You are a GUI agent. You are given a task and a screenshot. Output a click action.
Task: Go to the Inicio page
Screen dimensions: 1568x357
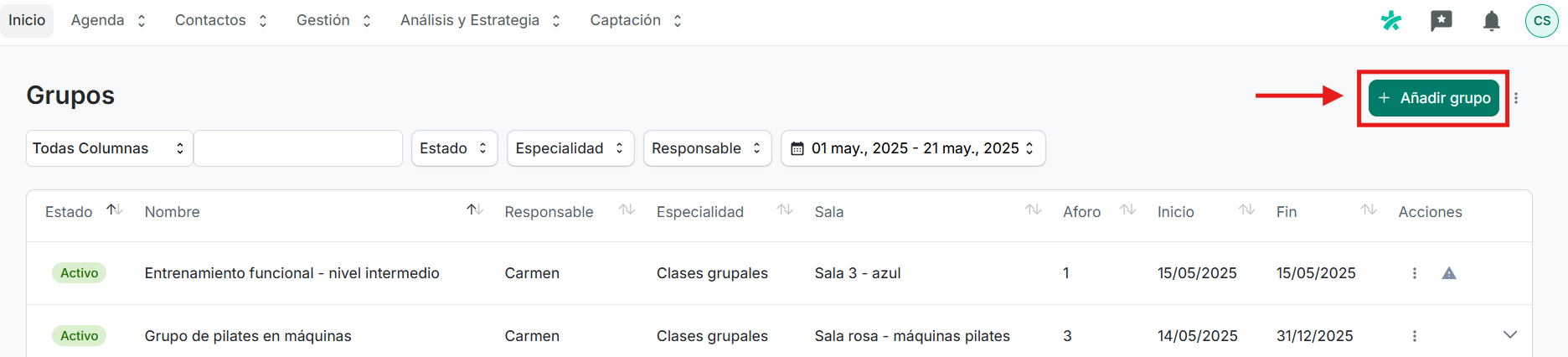(x=27, y=20)
